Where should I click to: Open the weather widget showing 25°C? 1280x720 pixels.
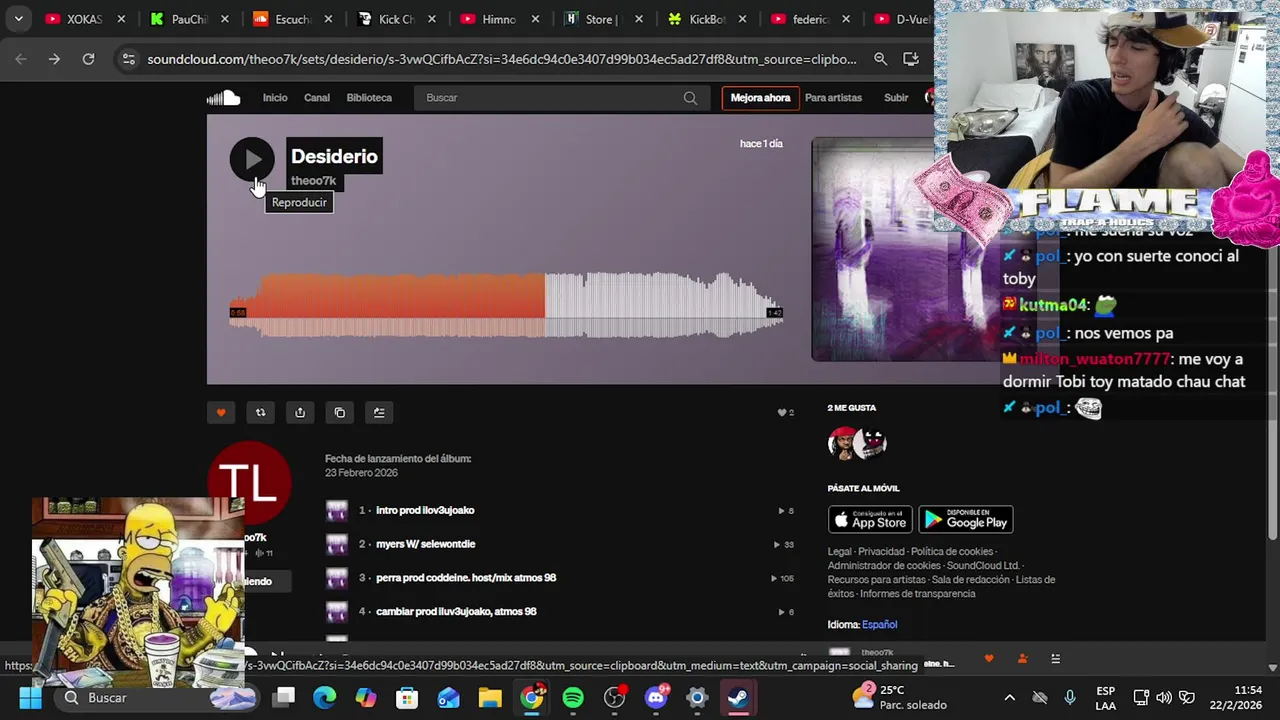(899, 697)
